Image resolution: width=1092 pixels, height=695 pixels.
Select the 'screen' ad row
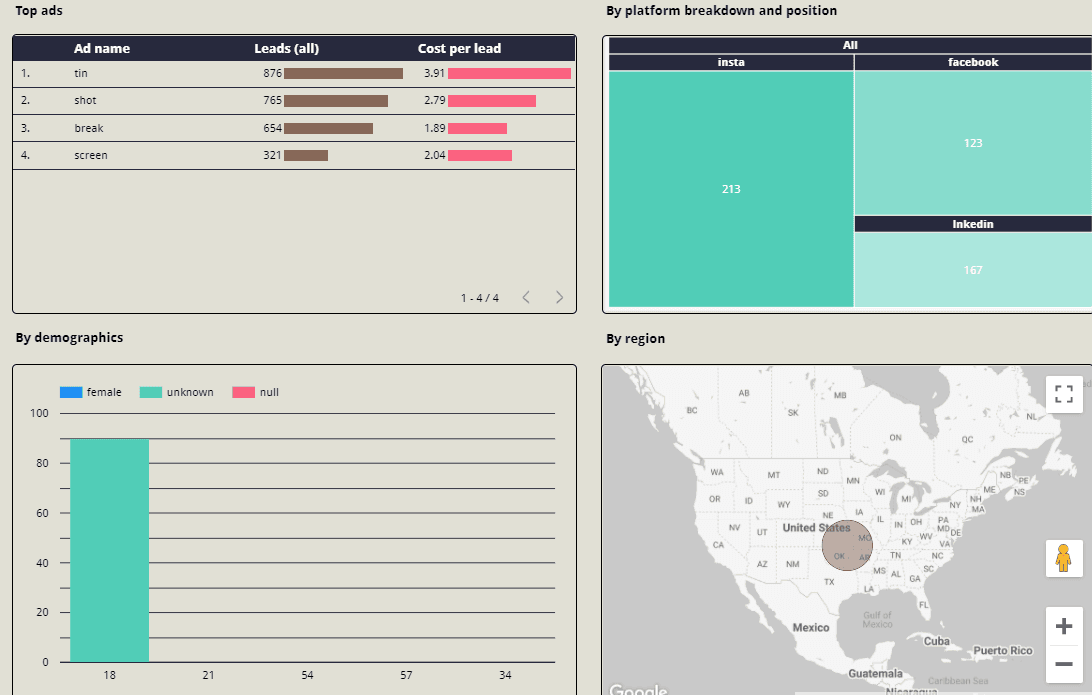pos(294,155)
